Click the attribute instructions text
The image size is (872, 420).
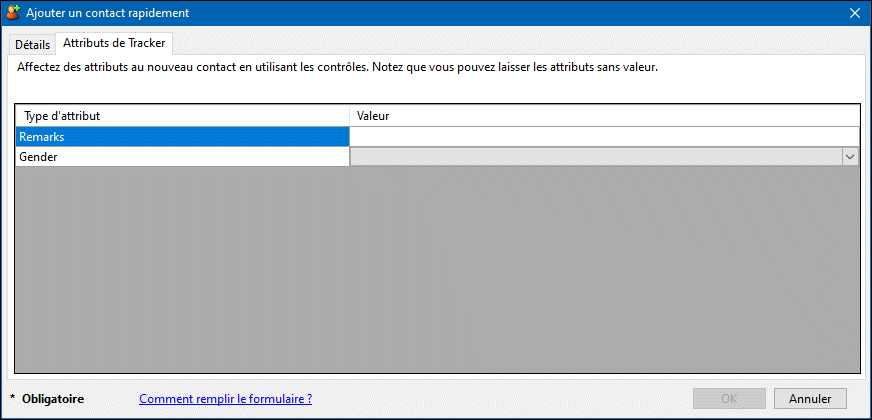(338, 68)
